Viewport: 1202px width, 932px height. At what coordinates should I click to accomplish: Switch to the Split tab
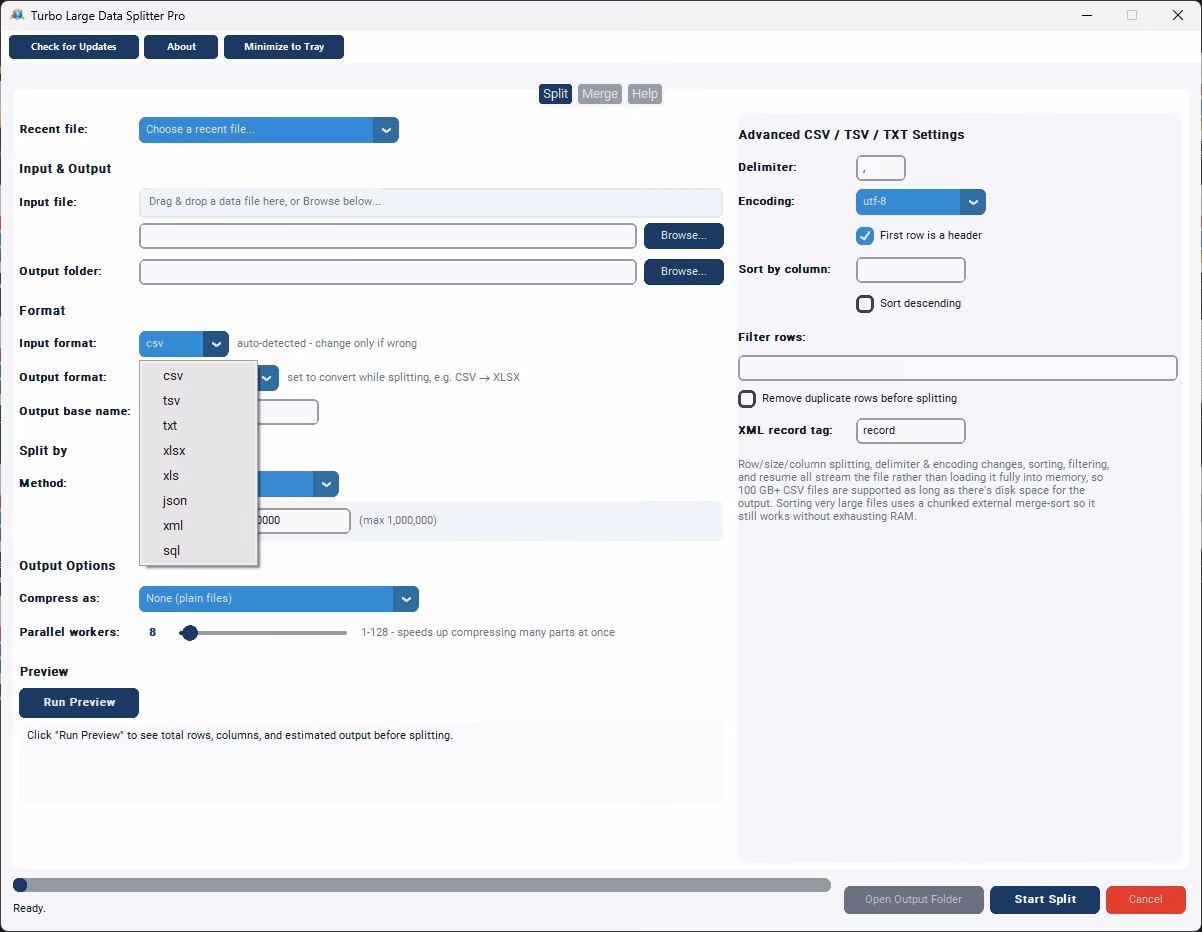click(555, 94)
